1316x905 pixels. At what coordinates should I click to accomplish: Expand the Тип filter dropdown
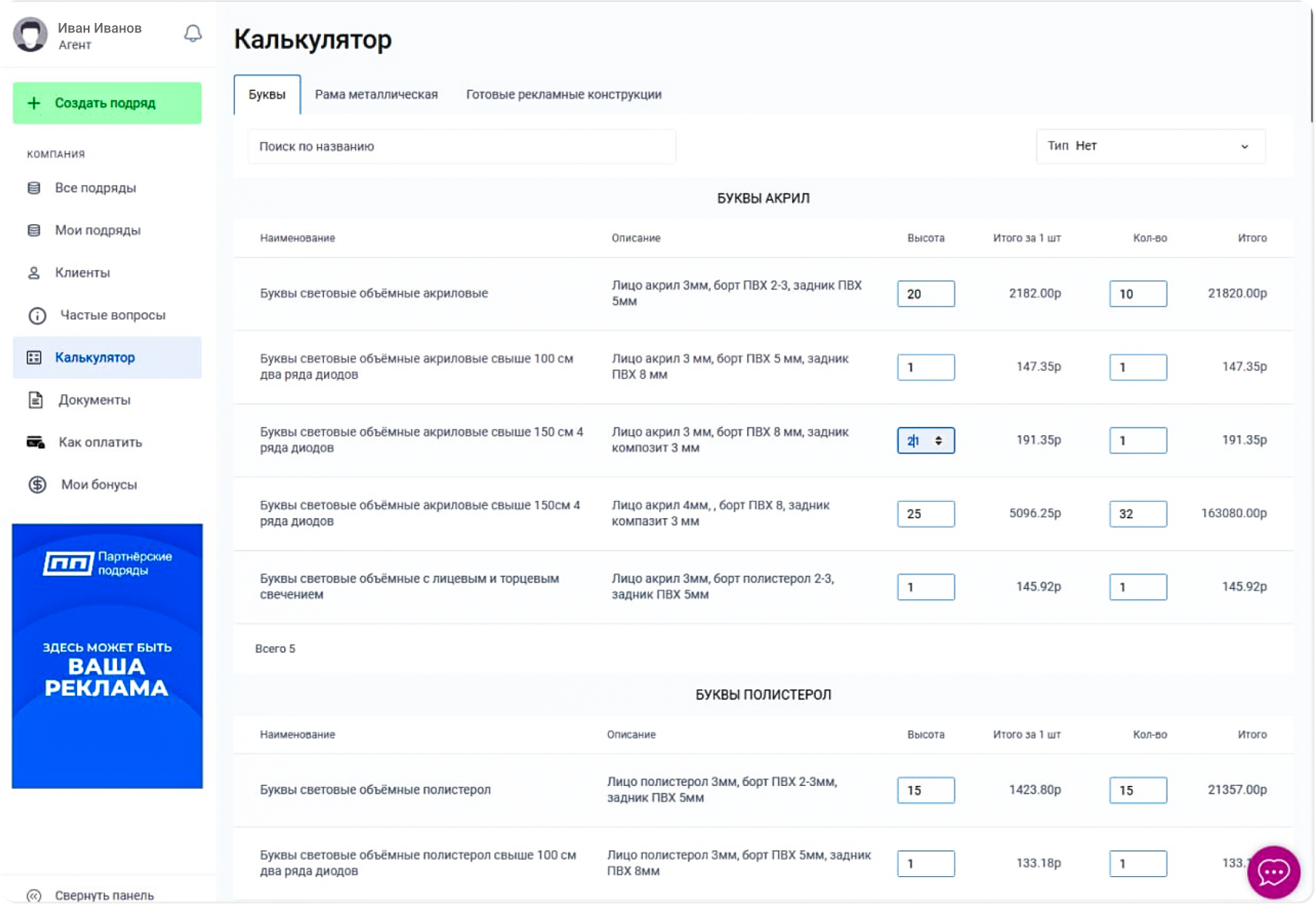(1150, 147)
